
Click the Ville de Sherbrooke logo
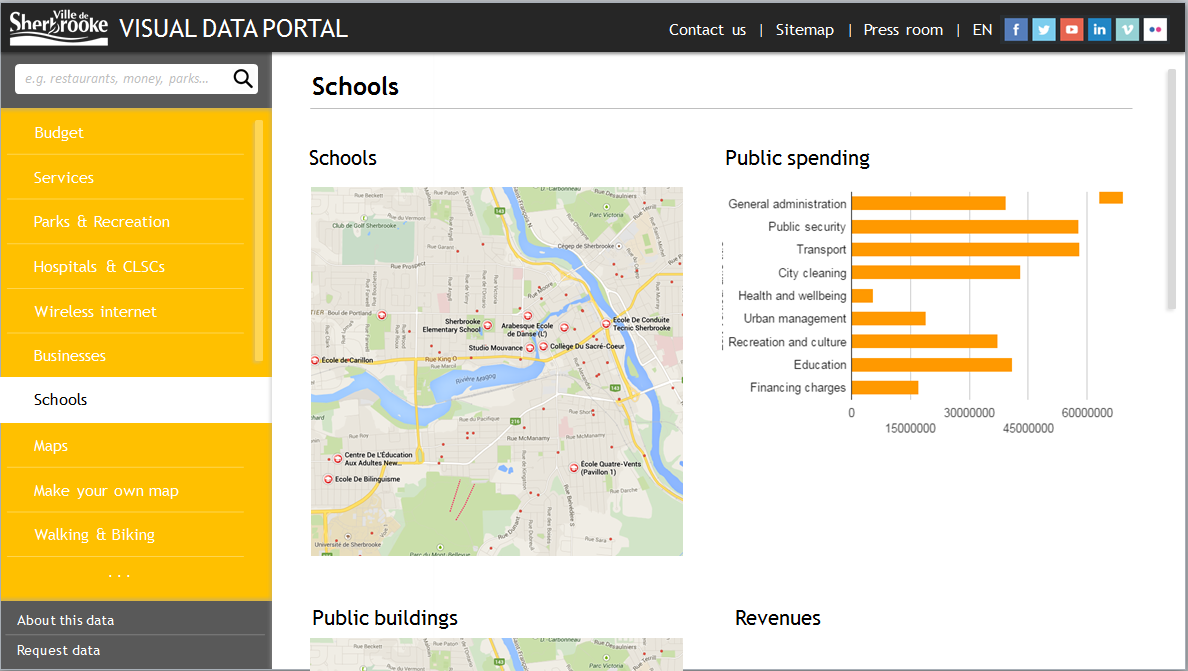click(x=58, y=27)
